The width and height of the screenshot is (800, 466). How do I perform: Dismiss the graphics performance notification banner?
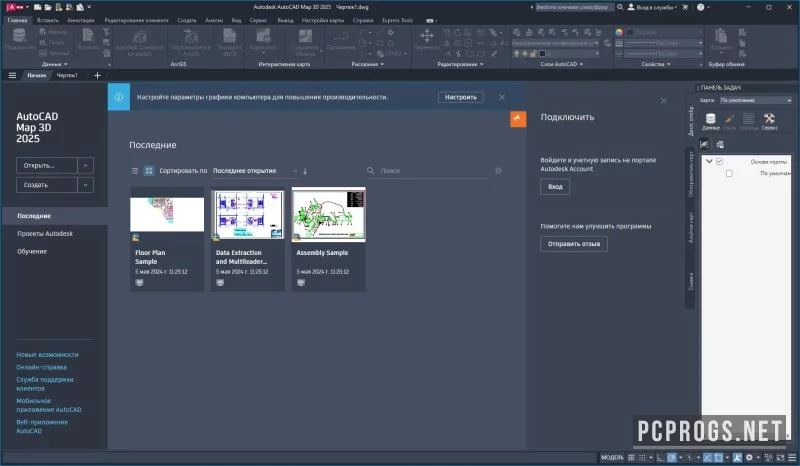point(502,97)
